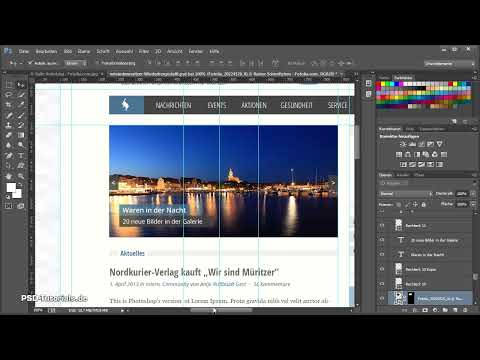
Task: Open the Ebenen panel menu
Action: pyautogui.click(x=474, y=175)
